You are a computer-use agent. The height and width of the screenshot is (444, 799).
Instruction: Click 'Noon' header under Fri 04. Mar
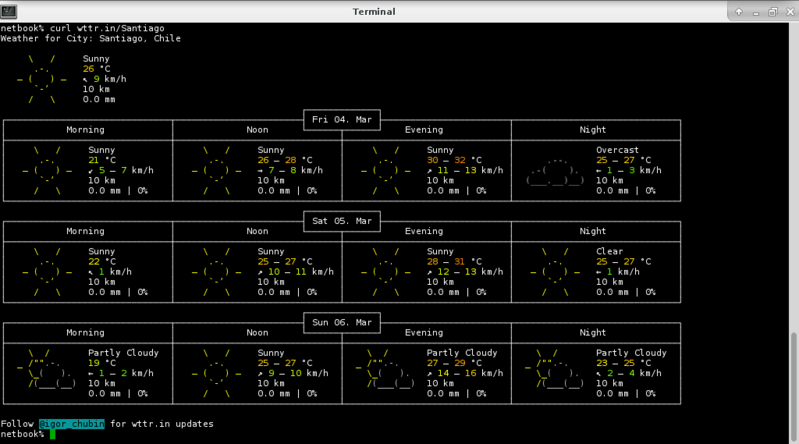point(257,129)
